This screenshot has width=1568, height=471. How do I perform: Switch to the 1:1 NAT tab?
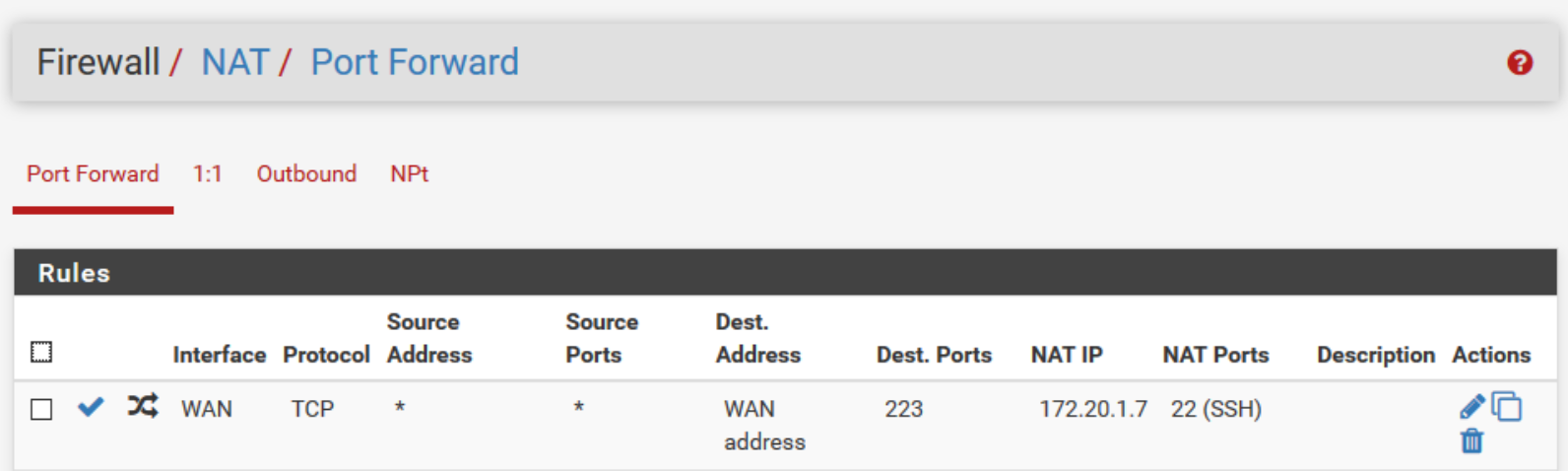207,174
